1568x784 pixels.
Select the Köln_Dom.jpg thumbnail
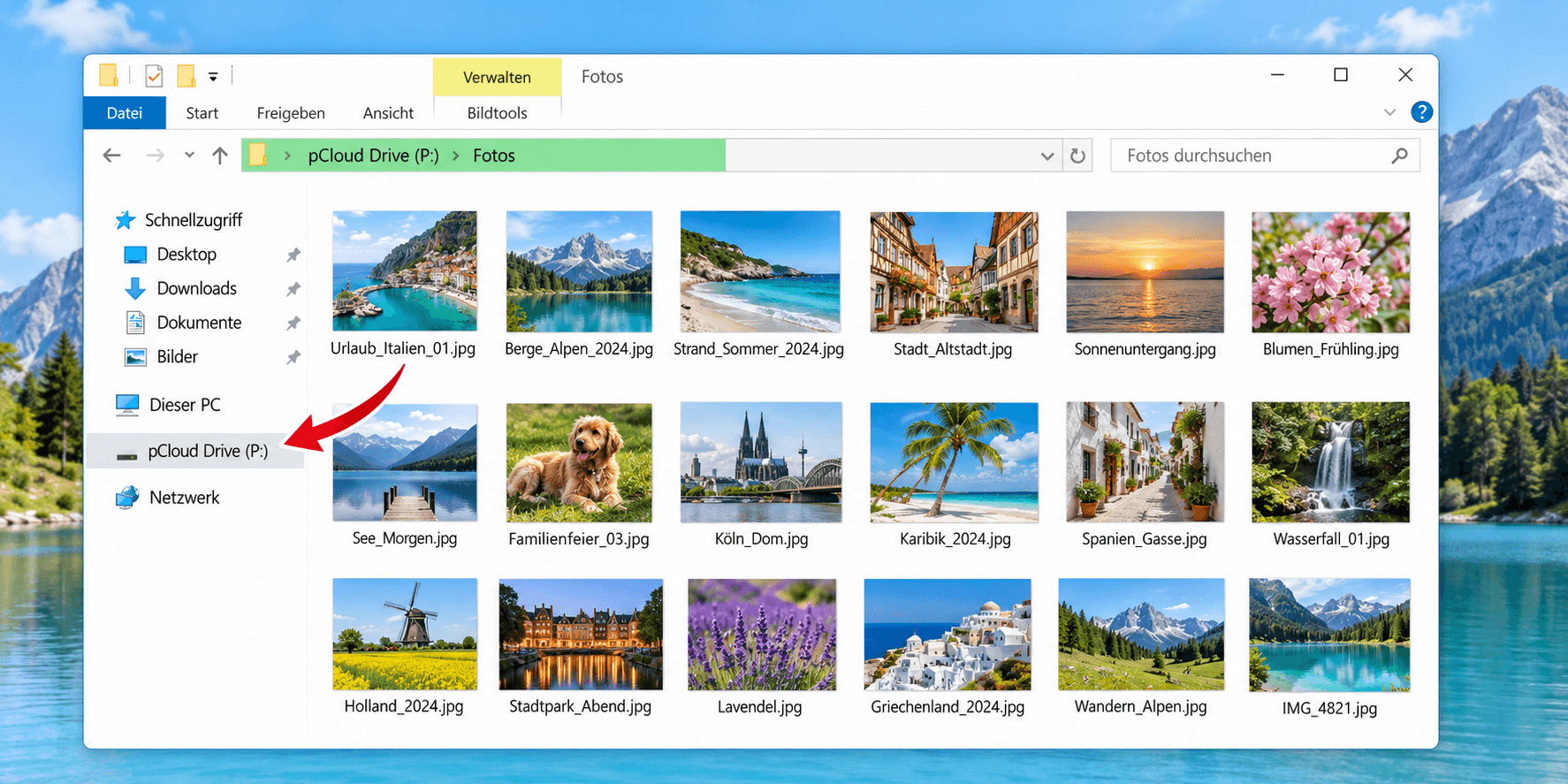(x=761, y=462)
